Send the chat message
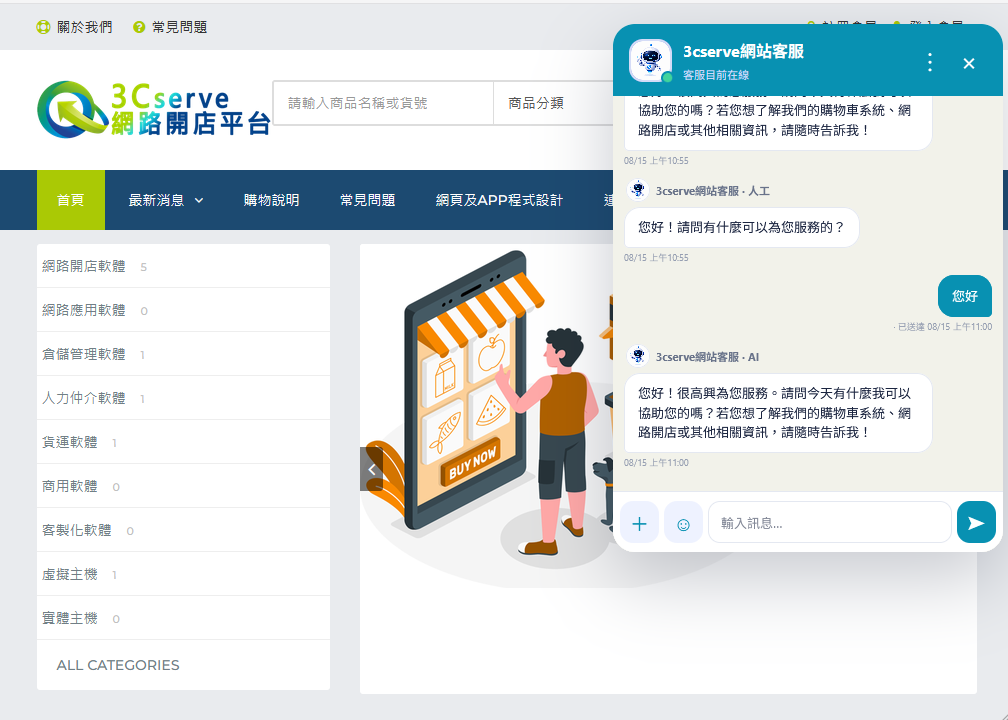The width and height of the screenshot is (1008, 720). coord(976,523)
